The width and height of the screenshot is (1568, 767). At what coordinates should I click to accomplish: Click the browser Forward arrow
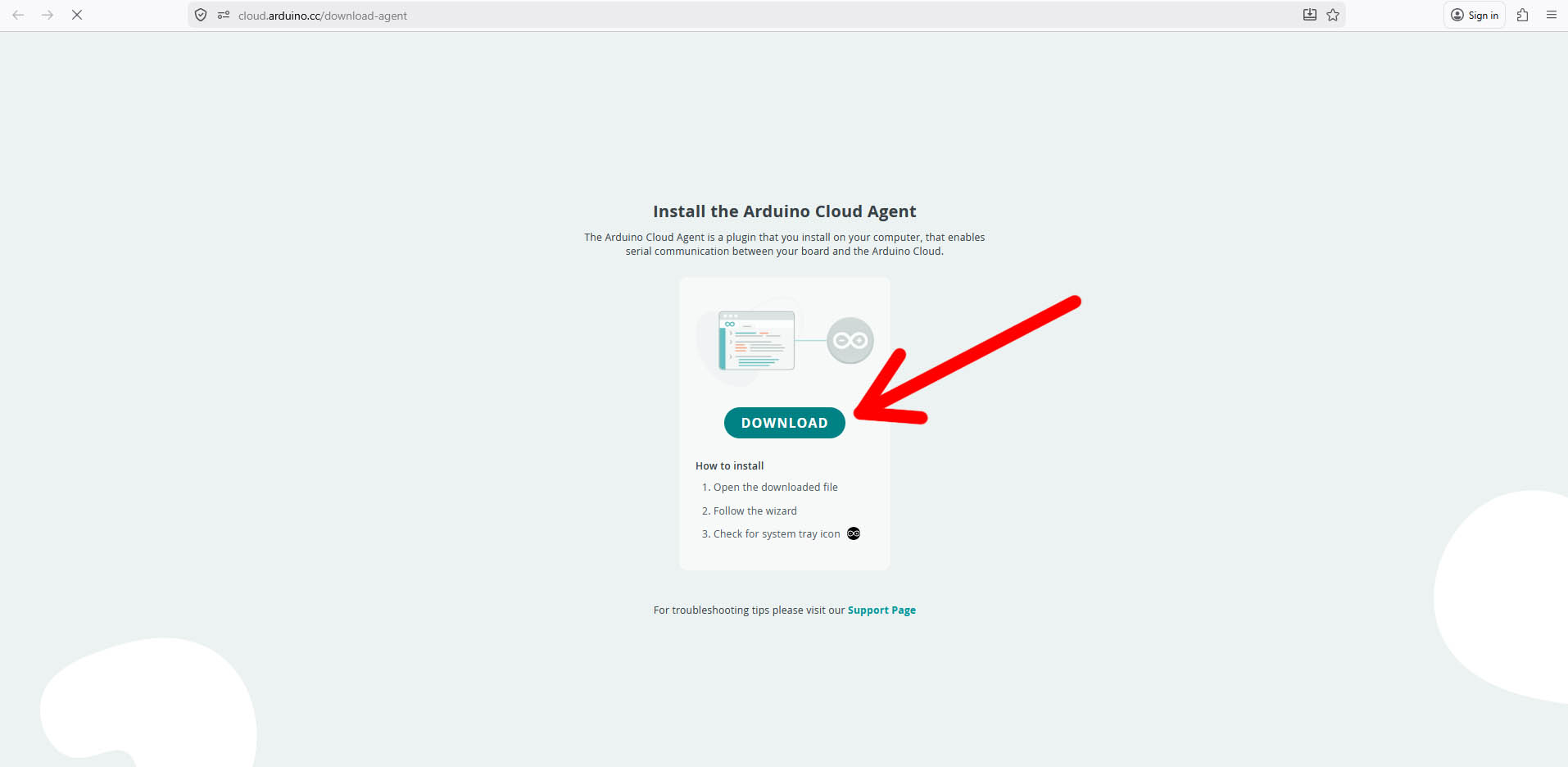pos(48,15)
